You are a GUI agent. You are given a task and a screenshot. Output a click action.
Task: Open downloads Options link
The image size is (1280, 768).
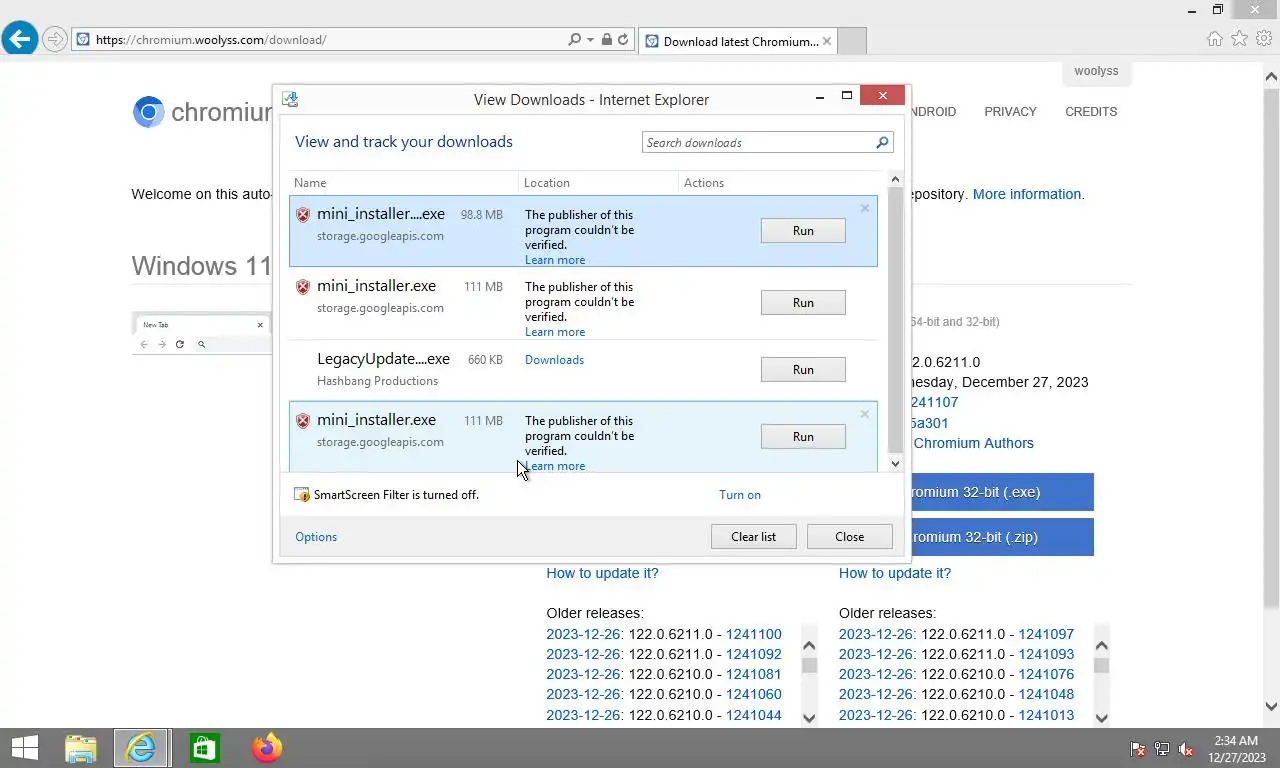(x=316, y=537)
